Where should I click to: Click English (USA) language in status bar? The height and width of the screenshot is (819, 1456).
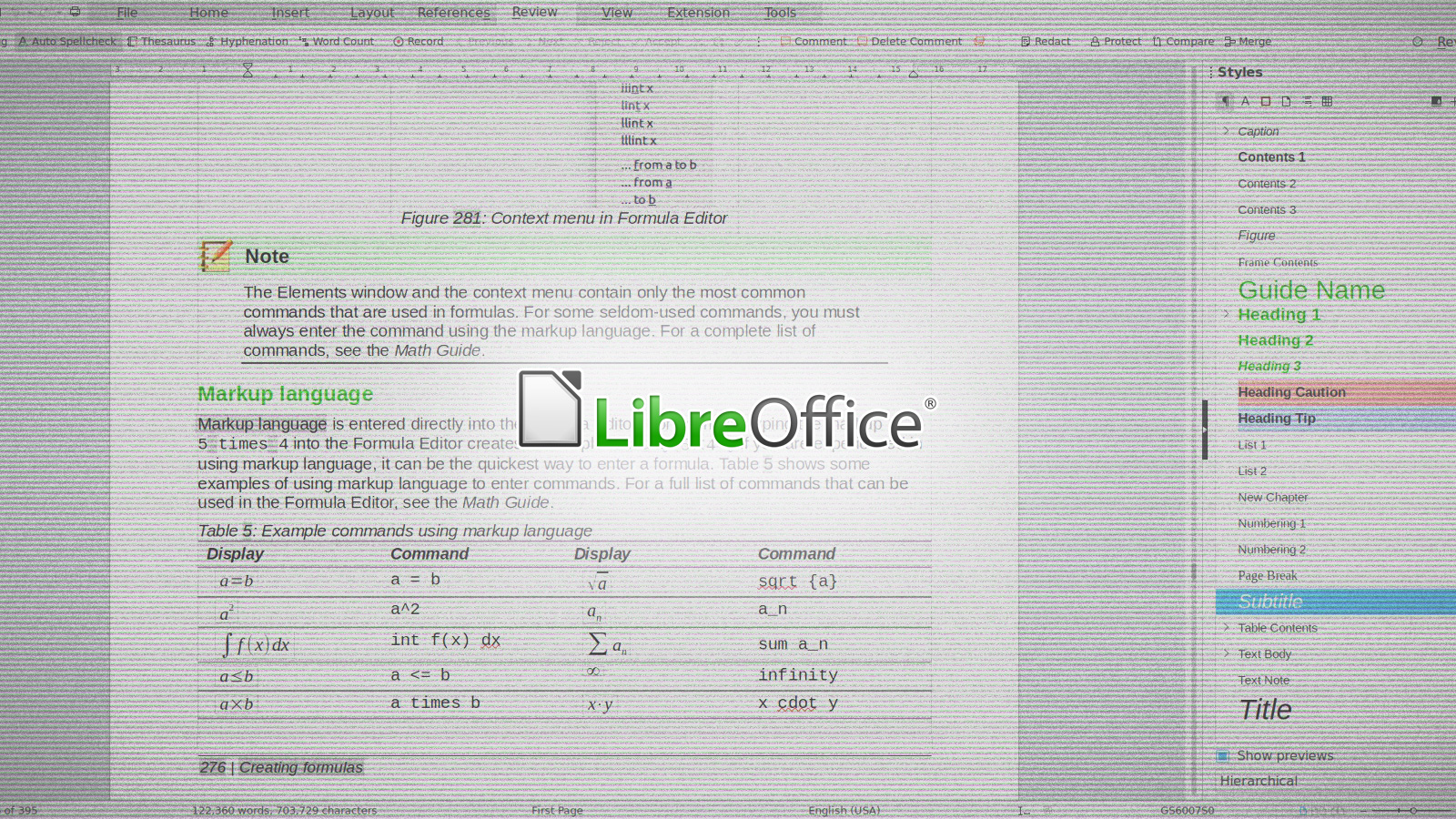pyautogui.click(x=844, y=810)
